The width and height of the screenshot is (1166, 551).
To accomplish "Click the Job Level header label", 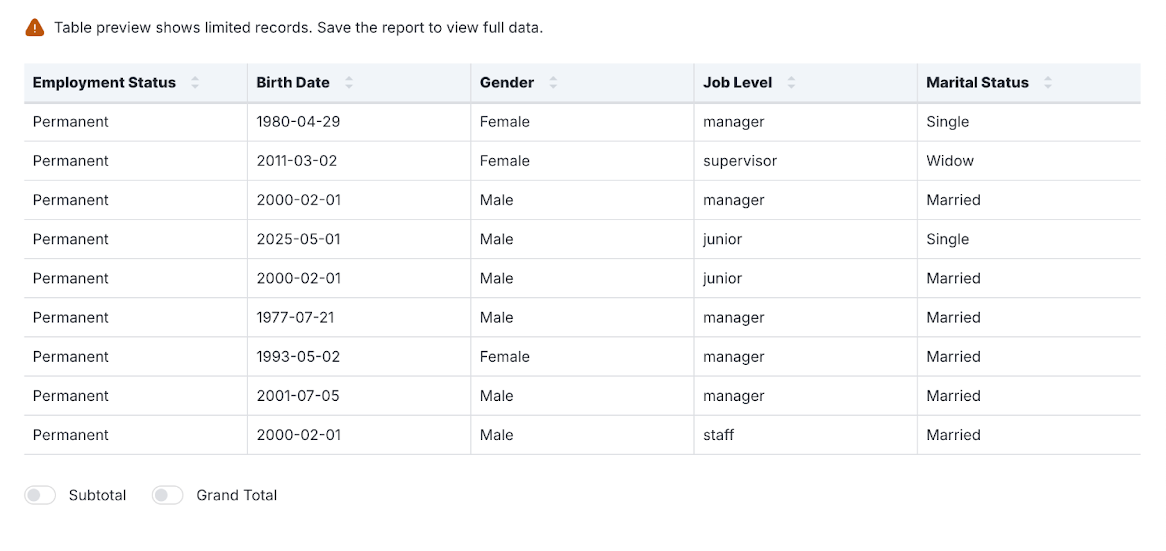I will click(x=737, y=83).
